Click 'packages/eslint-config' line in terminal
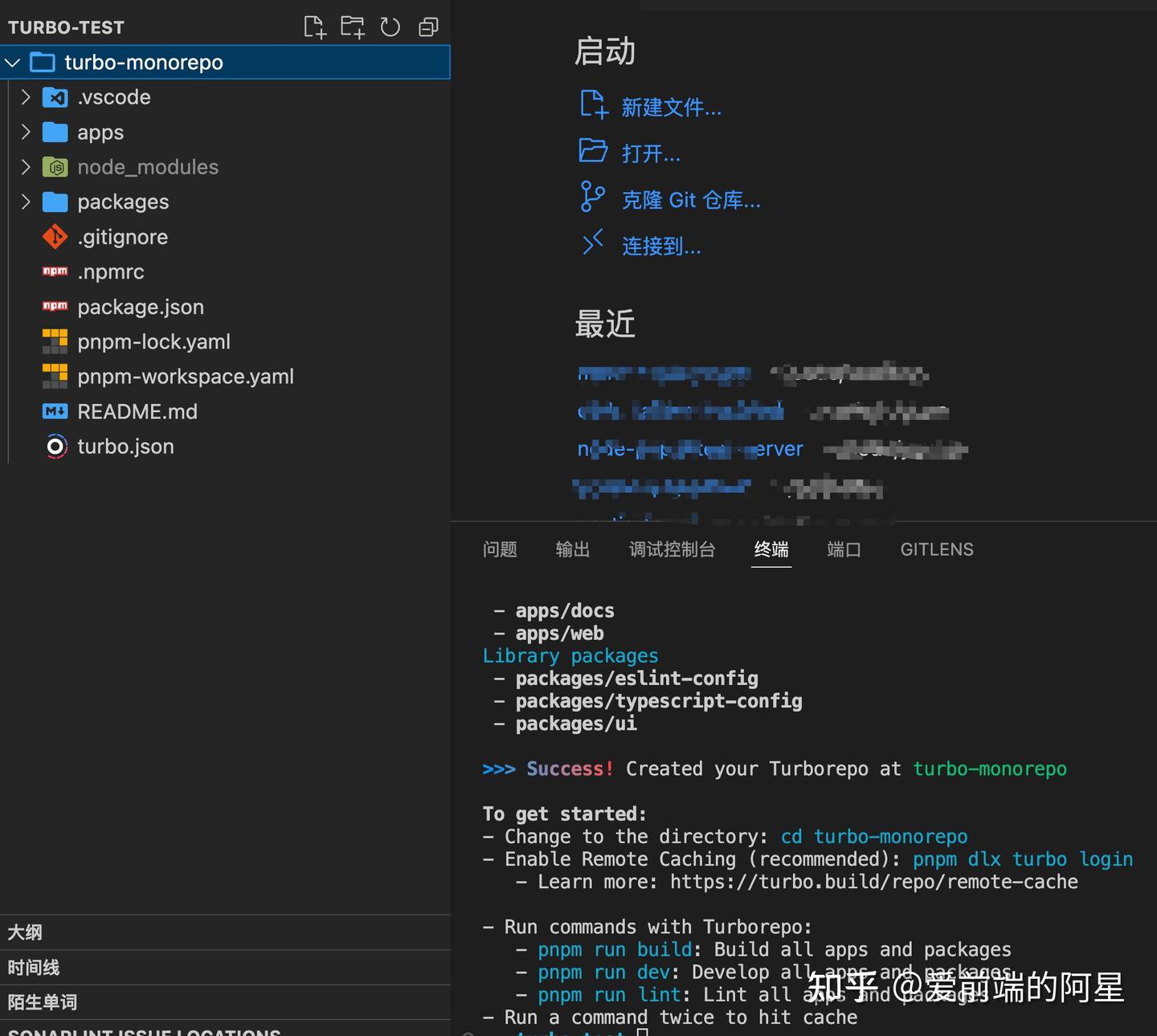Screen dimensions: 1157x1036 point(636,679)
